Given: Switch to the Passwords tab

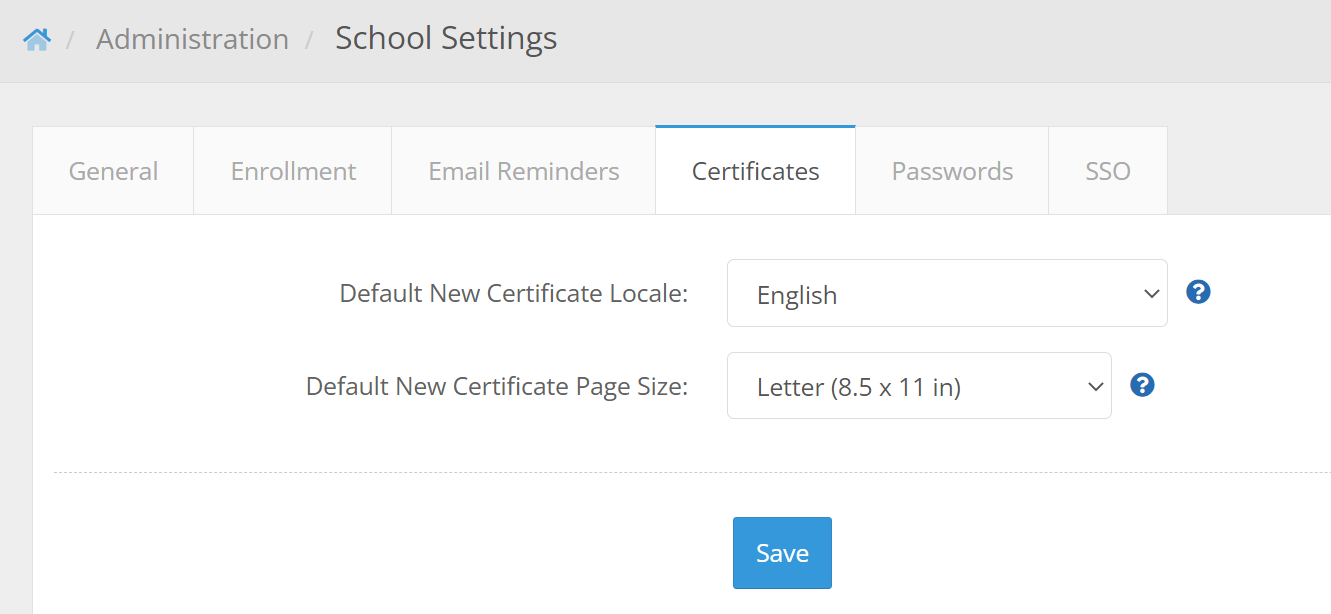Looking at the screenshot, I should pyautogui.click(x=952, y=171).
